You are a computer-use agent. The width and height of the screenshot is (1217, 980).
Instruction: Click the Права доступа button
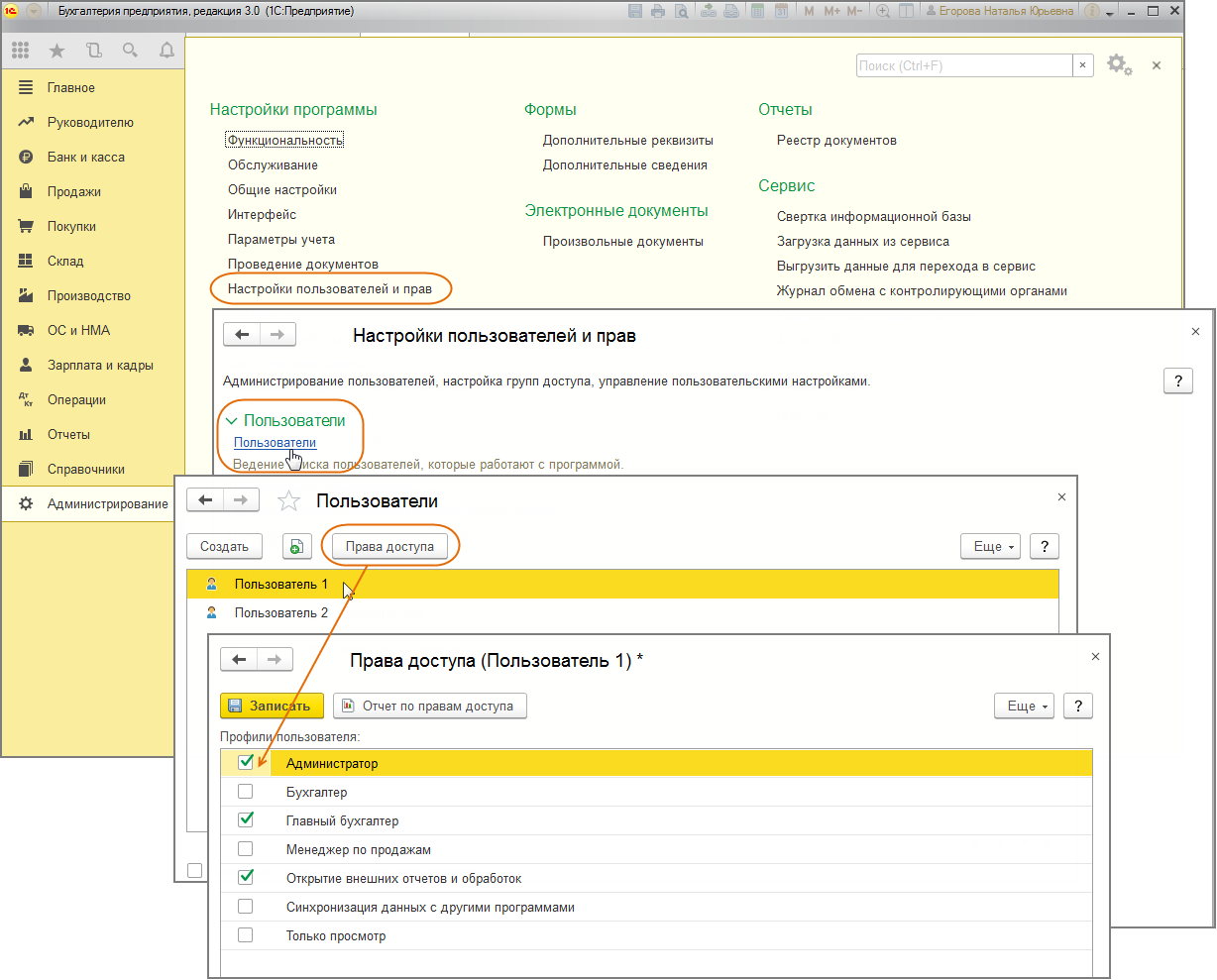click(389, 546)
